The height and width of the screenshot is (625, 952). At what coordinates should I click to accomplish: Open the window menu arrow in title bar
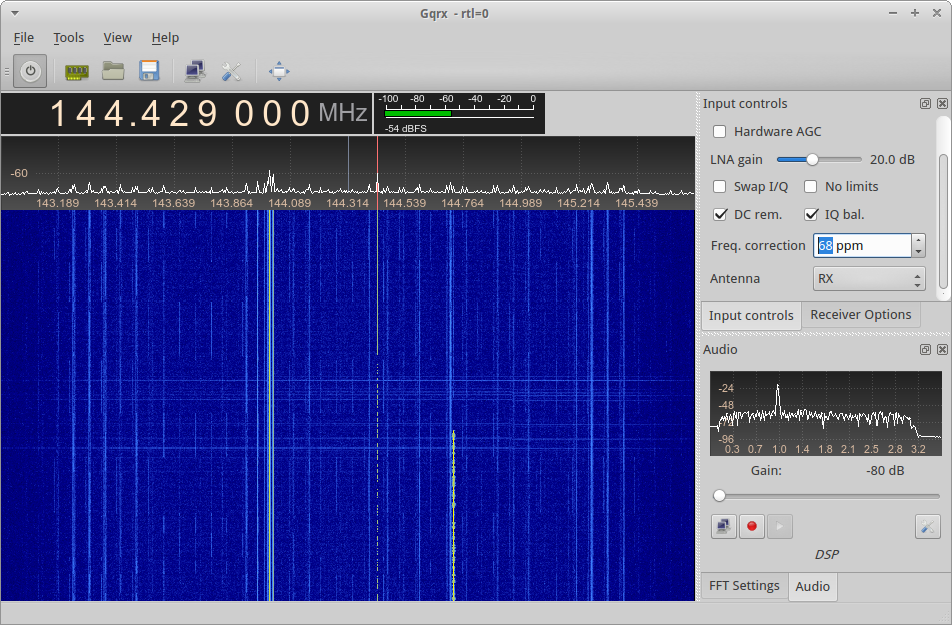point(15,13)
